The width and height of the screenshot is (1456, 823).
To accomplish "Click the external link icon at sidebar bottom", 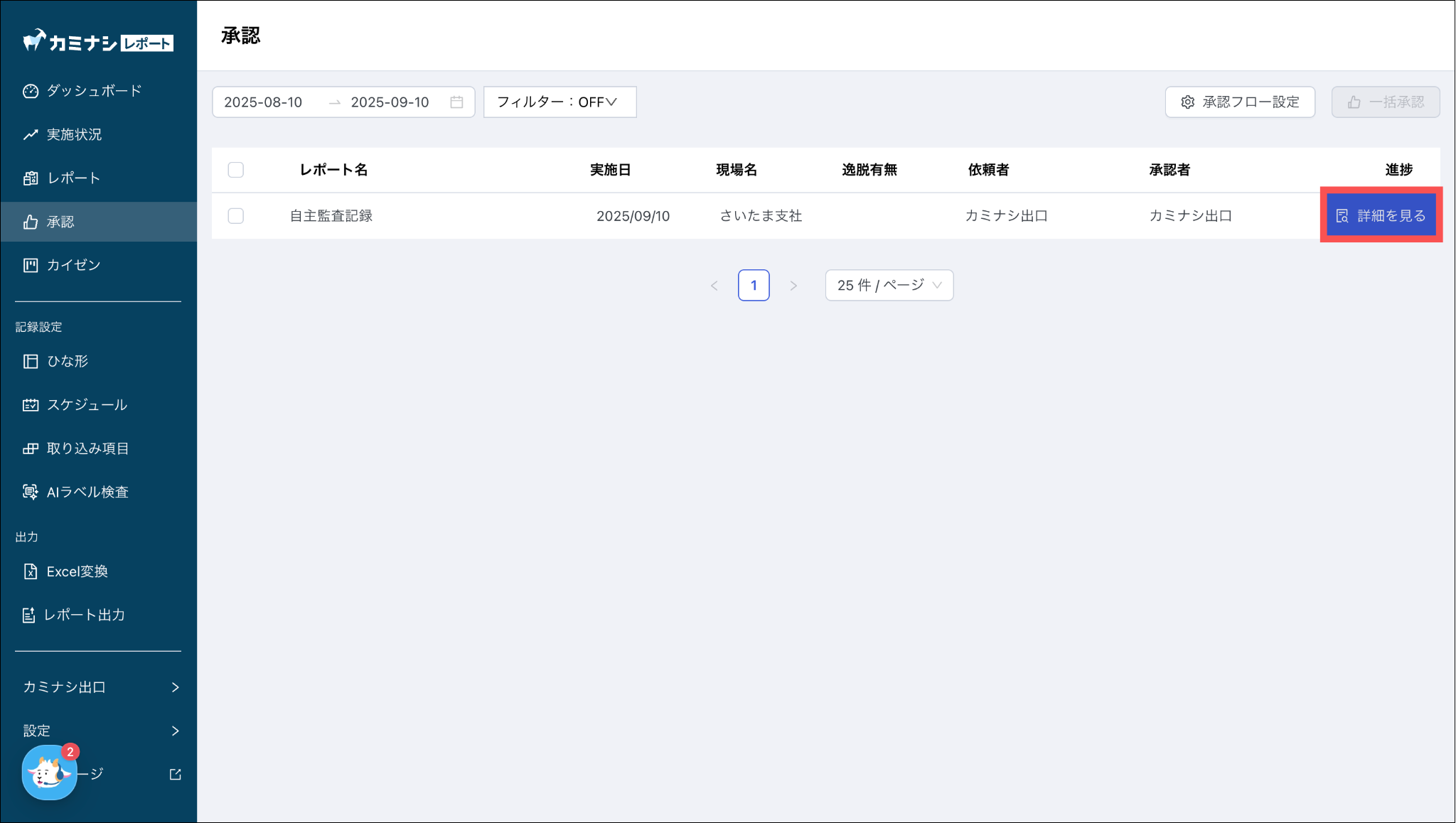I will pyautogui.click(x=175, y=774).
